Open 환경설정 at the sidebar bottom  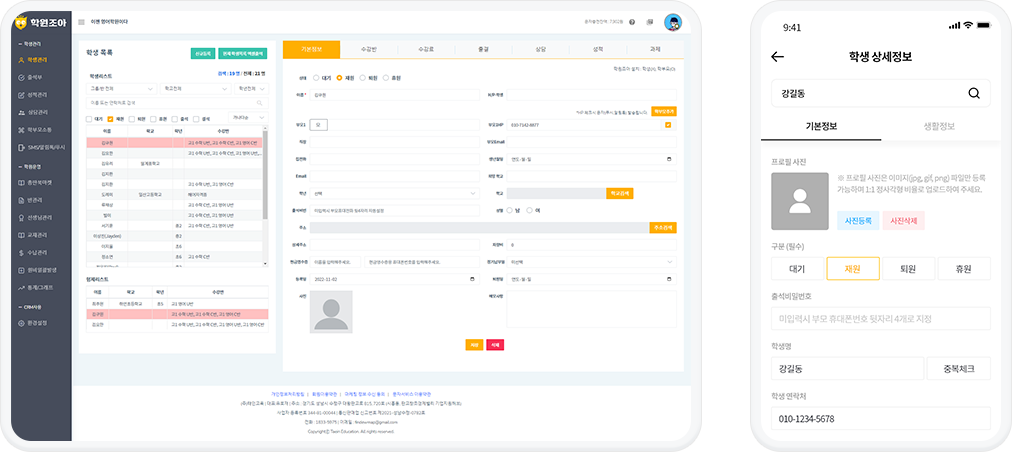(x=36, y=323)
